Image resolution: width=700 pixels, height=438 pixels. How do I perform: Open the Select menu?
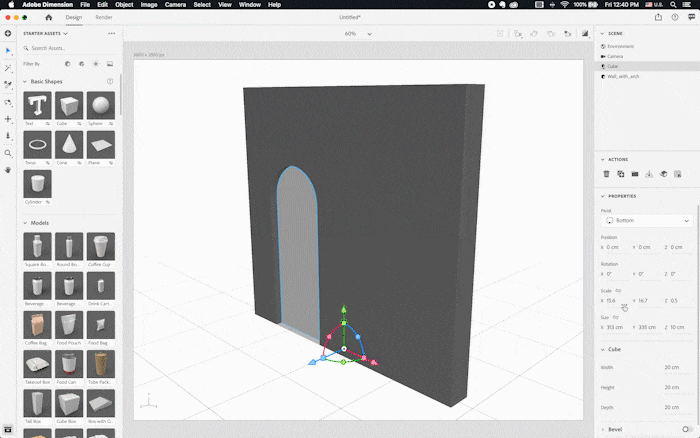tap(202, 4)
